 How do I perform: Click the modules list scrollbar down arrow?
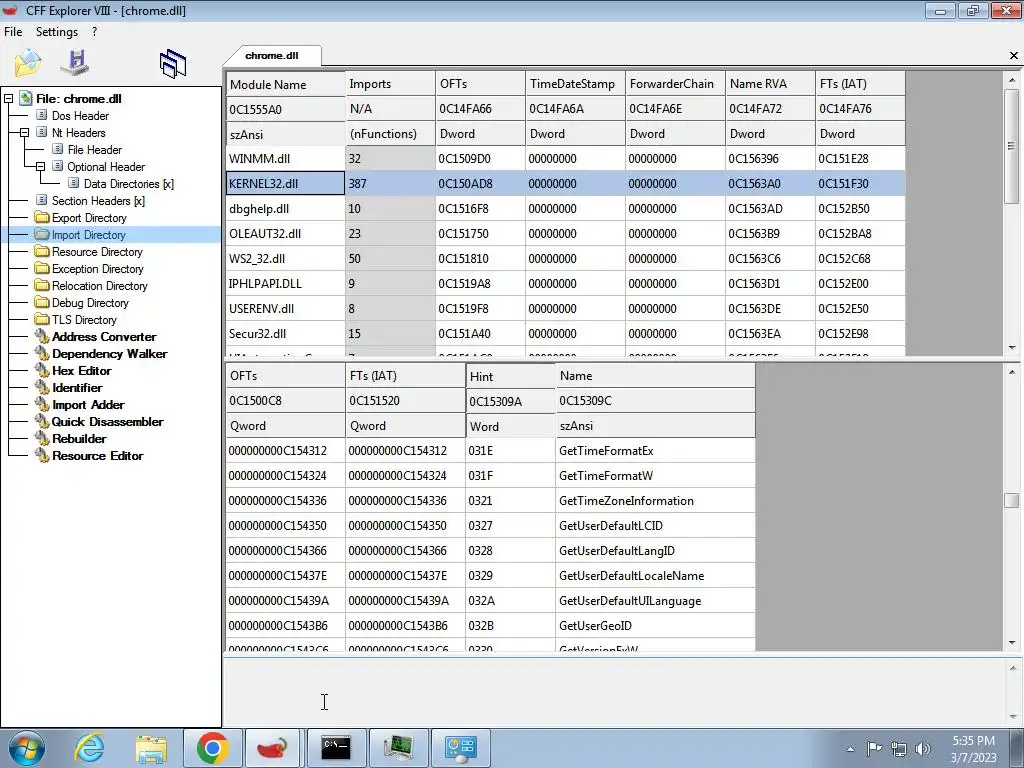1012,347
